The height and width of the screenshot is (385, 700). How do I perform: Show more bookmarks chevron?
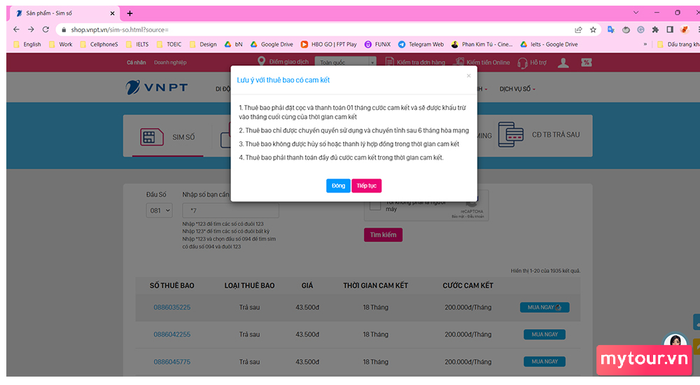click(645, 44)
